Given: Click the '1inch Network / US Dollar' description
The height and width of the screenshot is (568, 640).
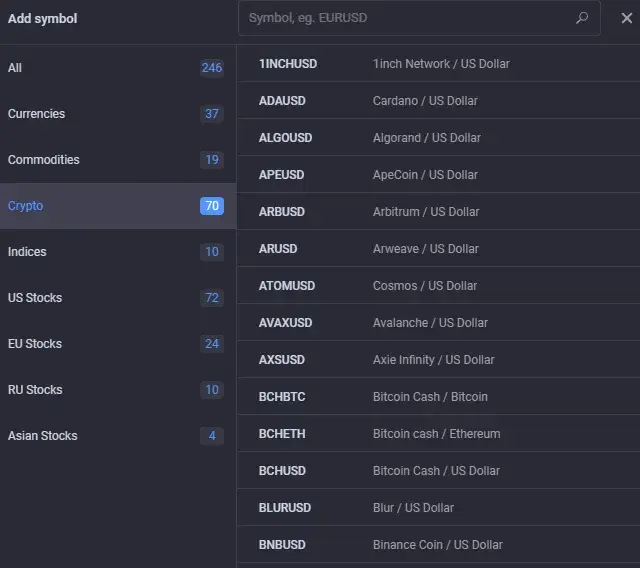Looking at the screenshot, I should pyautogui.click(x=441, y=64).
